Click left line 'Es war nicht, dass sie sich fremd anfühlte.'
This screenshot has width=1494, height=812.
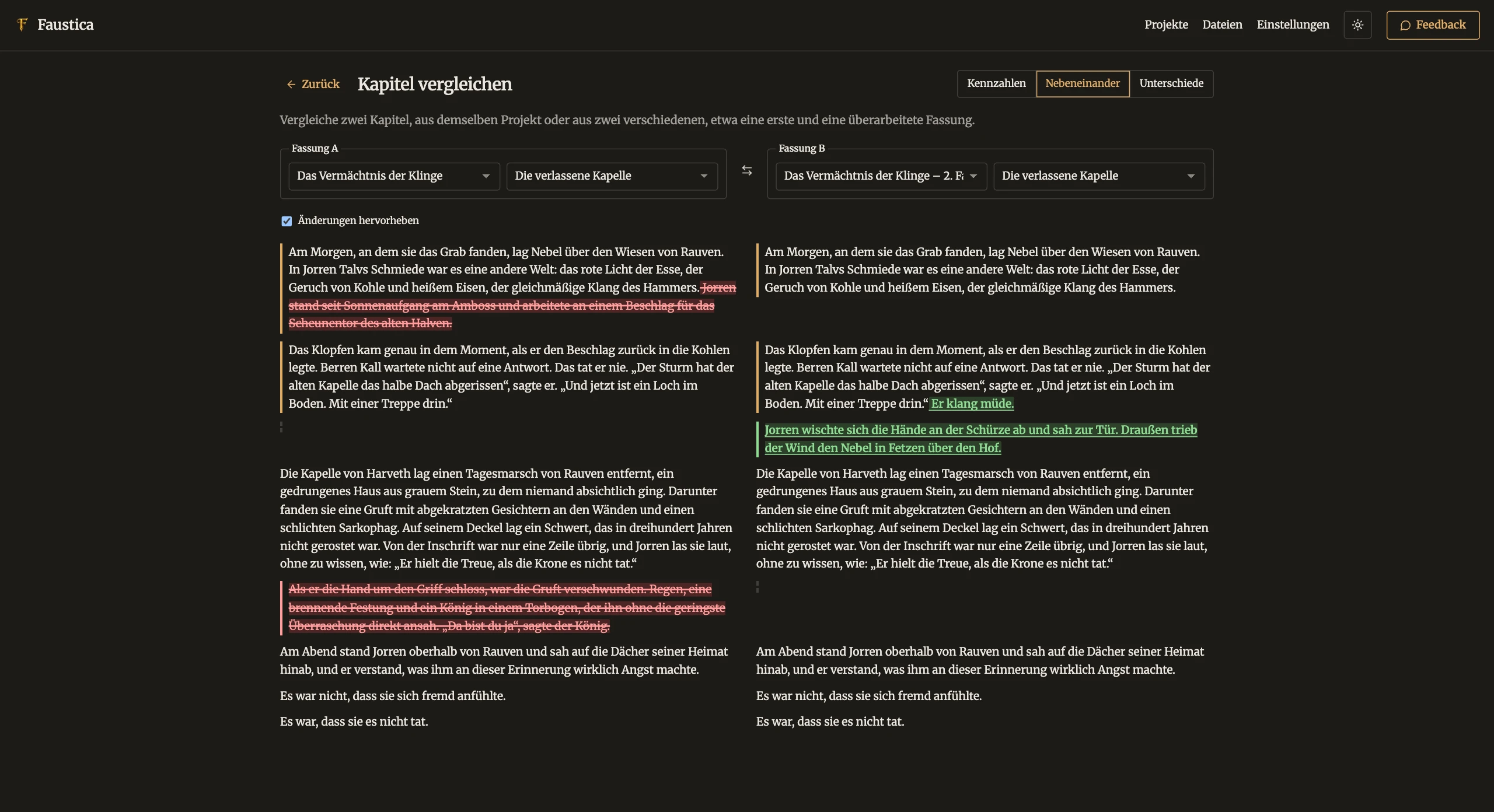coord(393,696)
